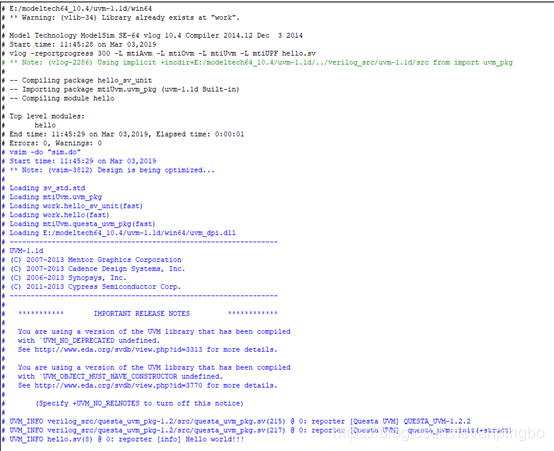Click the vlib-34 library already exists warning
554x451 pixels.
[x=124, y=17]
